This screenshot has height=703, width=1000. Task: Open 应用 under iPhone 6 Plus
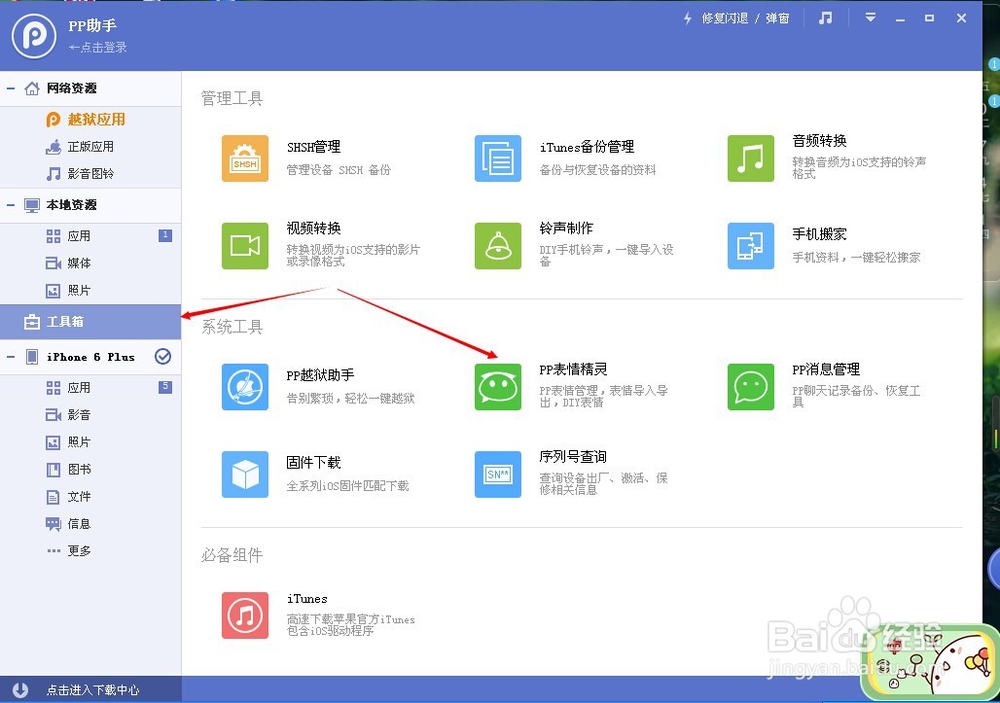(x=91, y=387)
